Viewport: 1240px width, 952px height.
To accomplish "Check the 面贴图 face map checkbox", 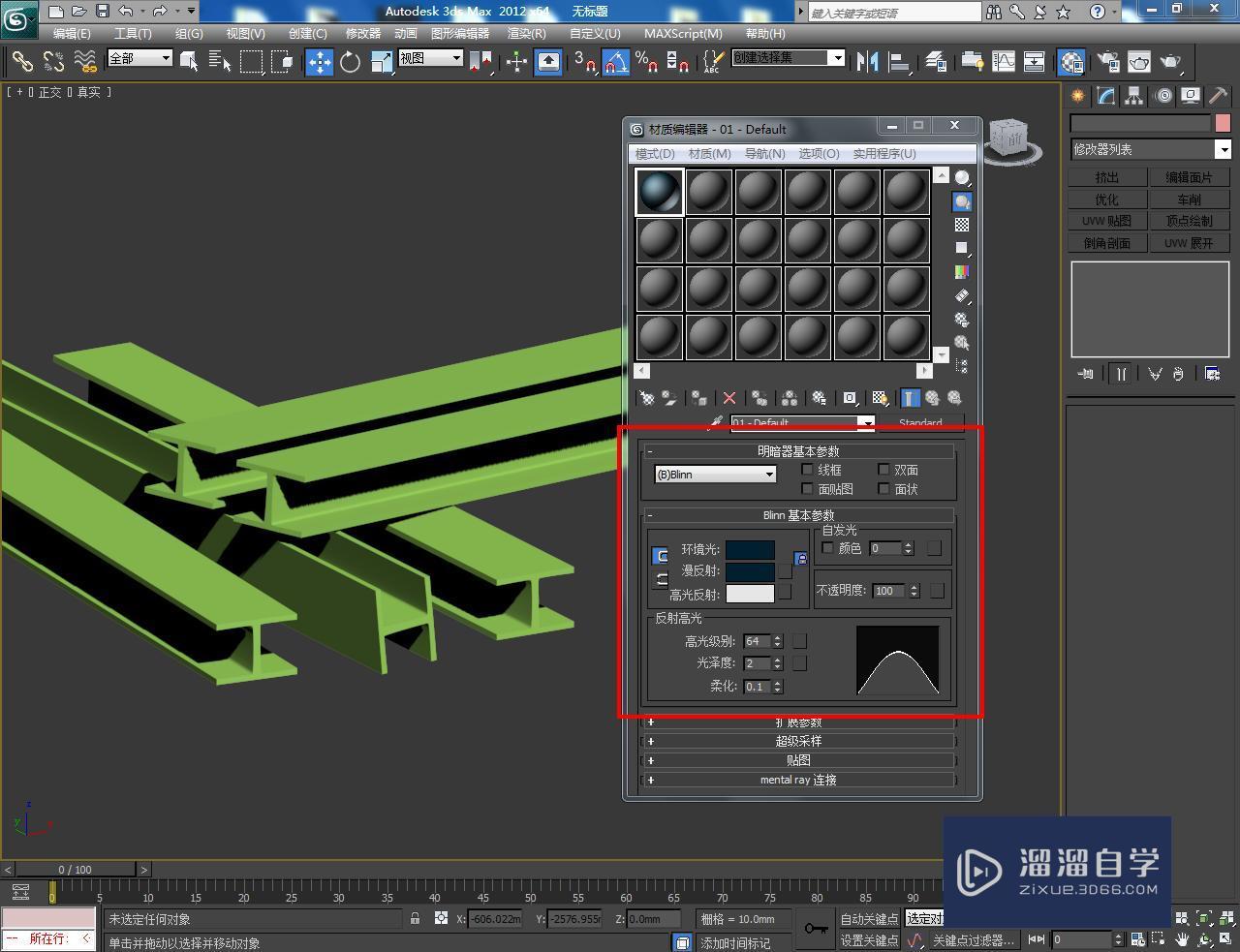I will point(807,489).
